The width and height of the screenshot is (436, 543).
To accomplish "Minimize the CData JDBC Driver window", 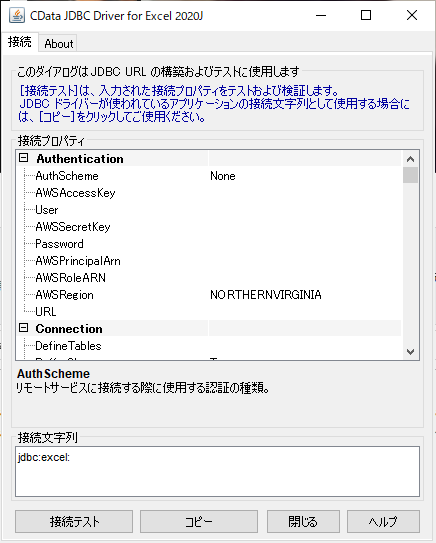I will (x=321, y=15).
